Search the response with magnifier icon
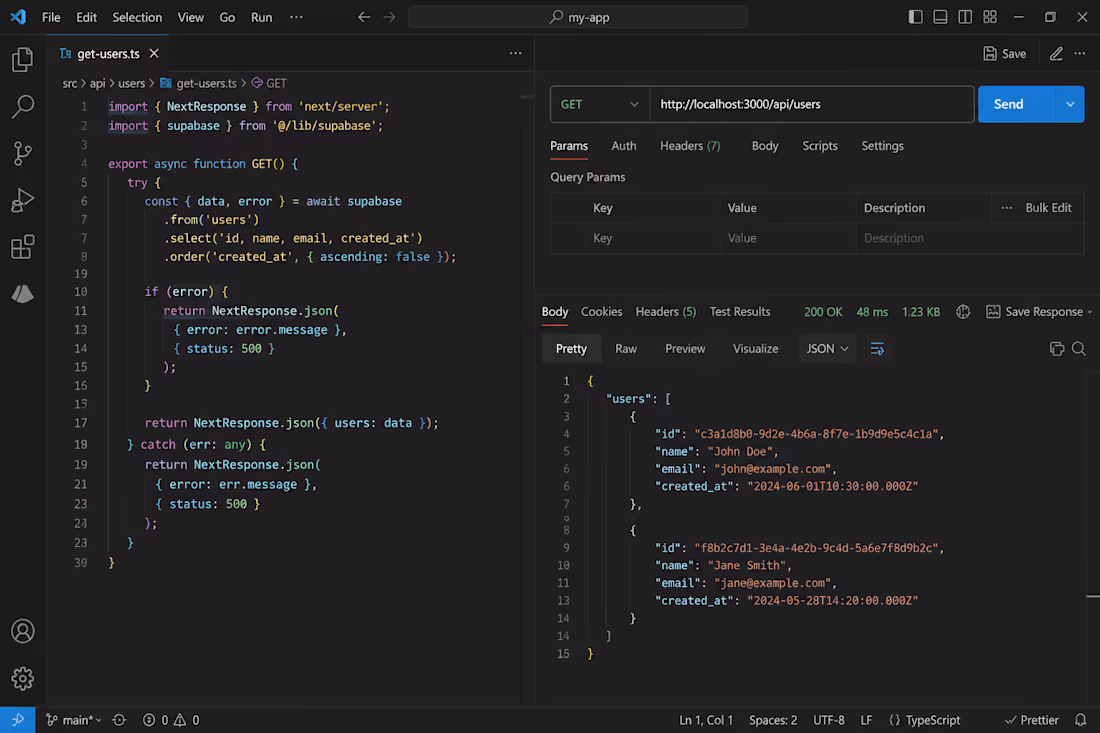 1079,349
